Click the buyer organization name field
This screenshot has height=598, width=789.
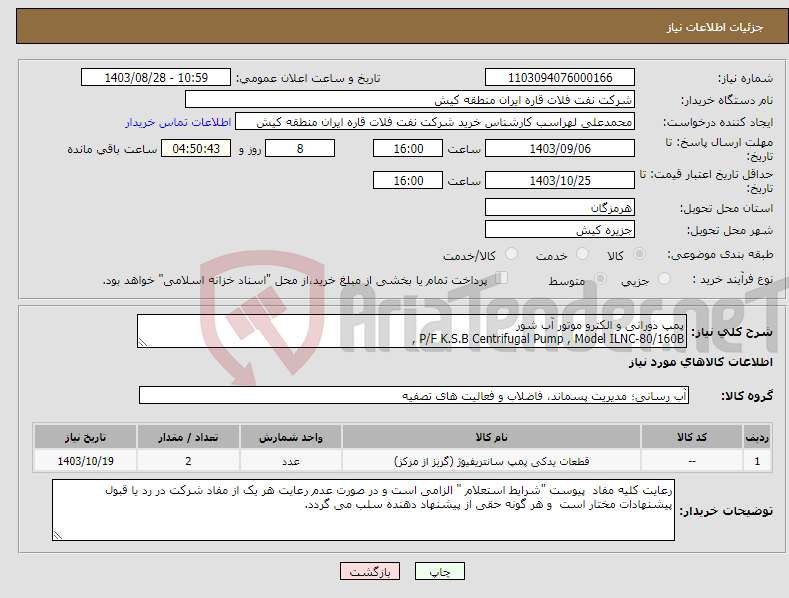410,99
